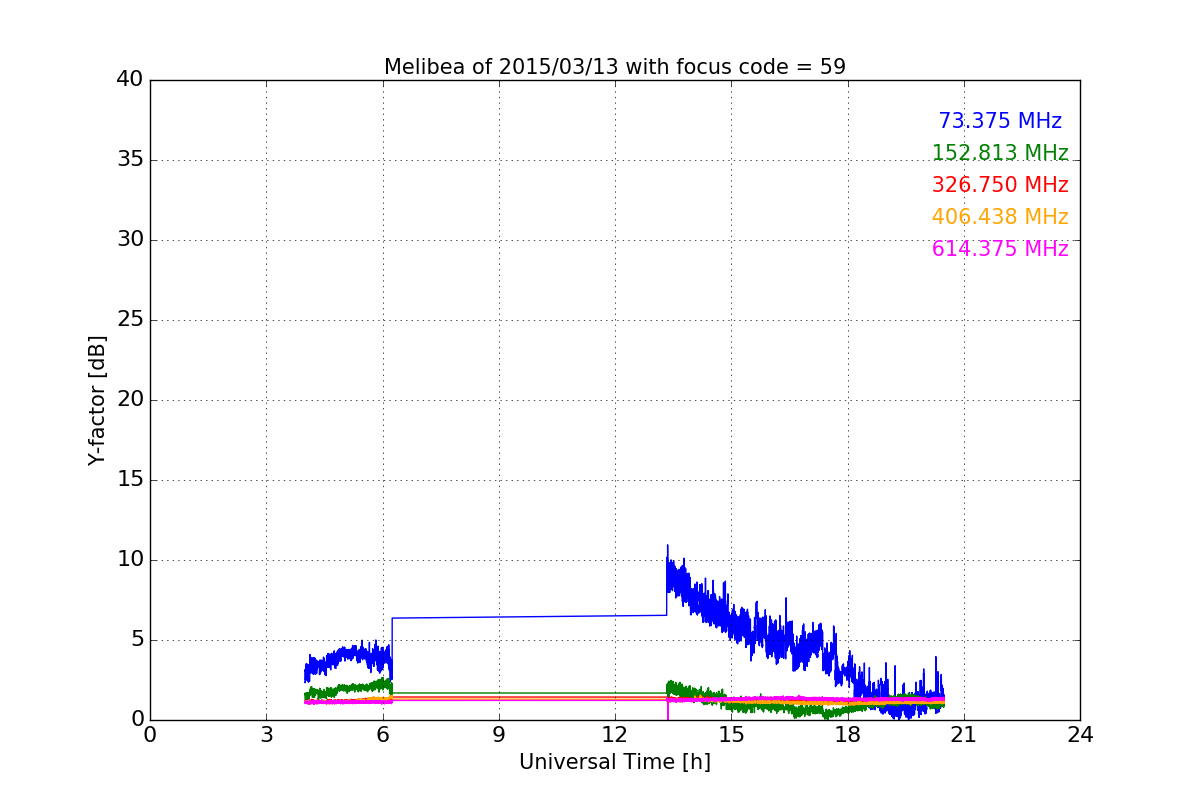
Task: Click the x-axis tick label 24
Action: (x=1080, y=735)
